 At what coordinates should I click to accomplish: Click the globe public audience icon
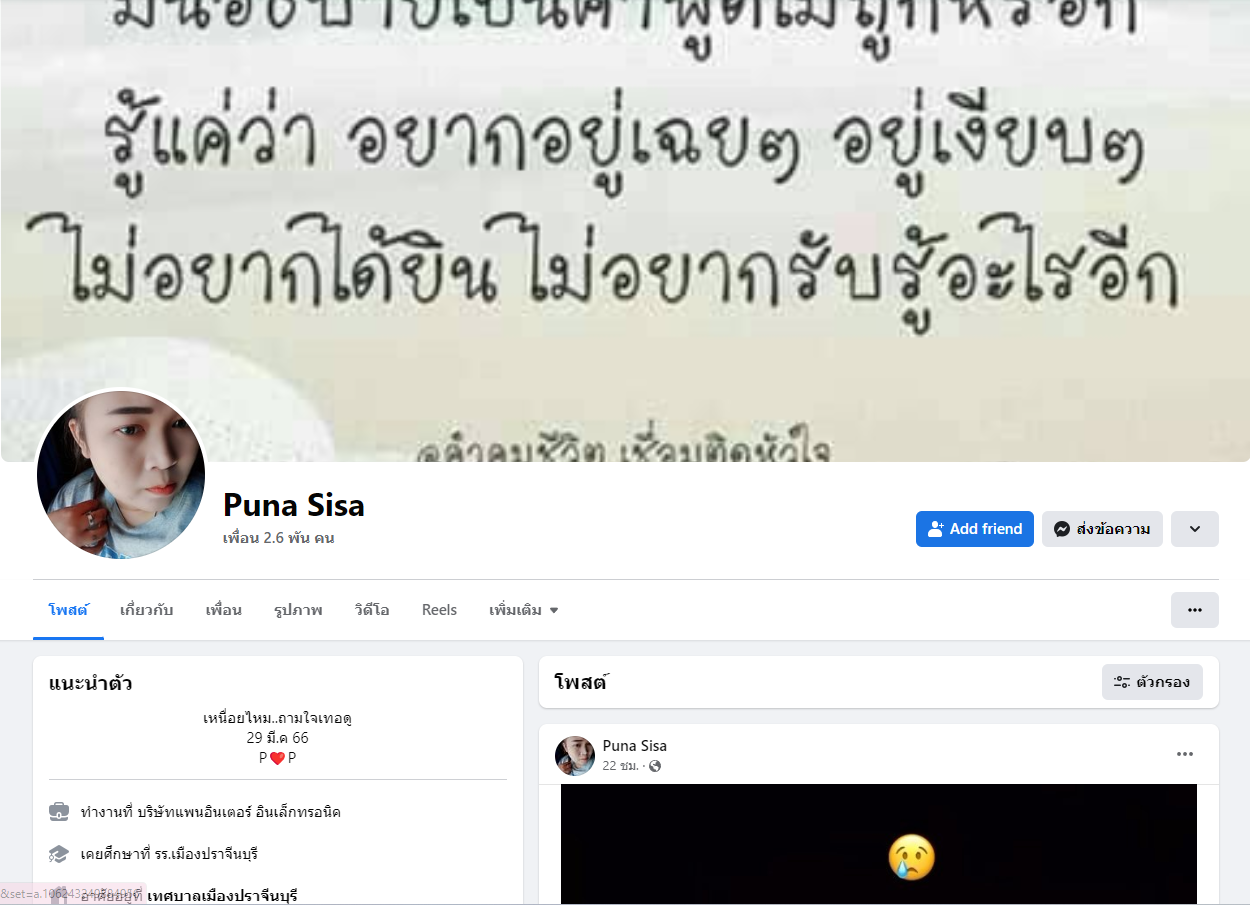[x=655, y=766]
